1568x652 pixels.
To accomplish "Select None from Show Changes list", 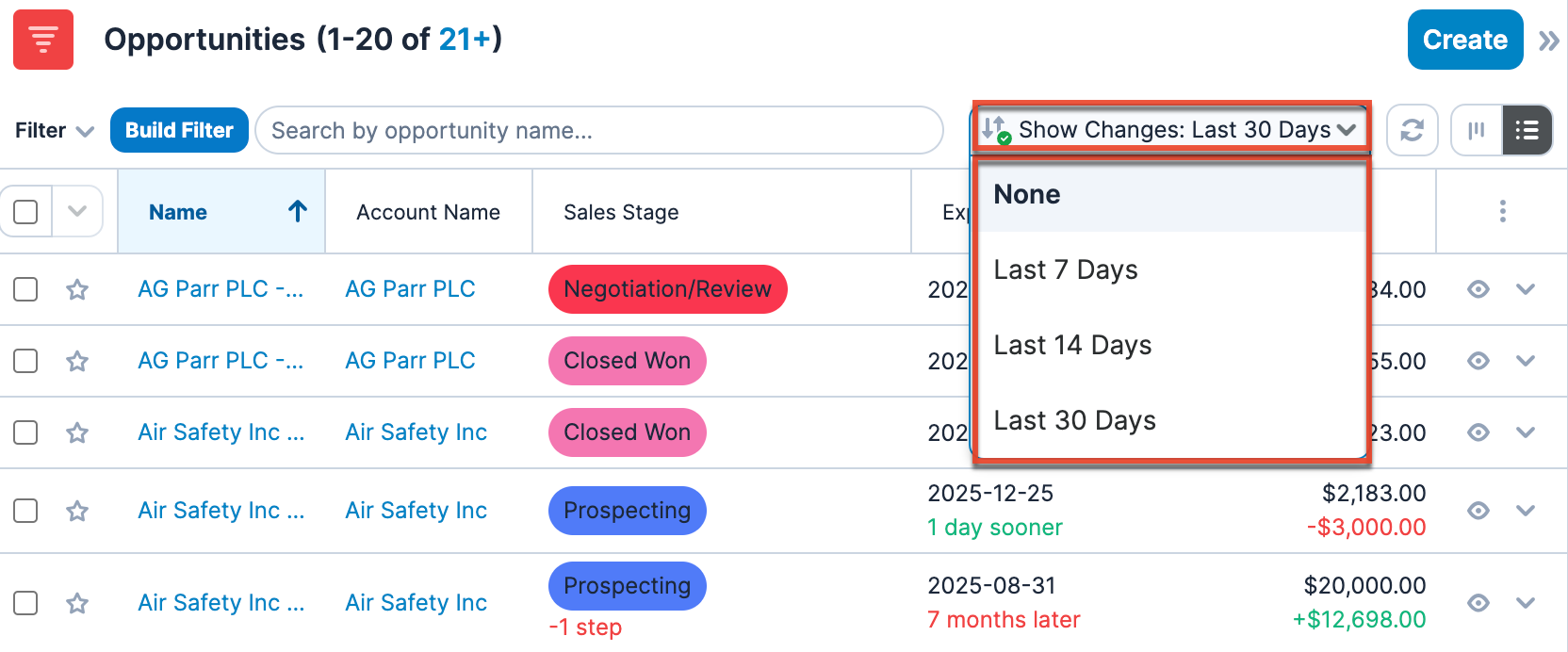I will click(1027, 195).
